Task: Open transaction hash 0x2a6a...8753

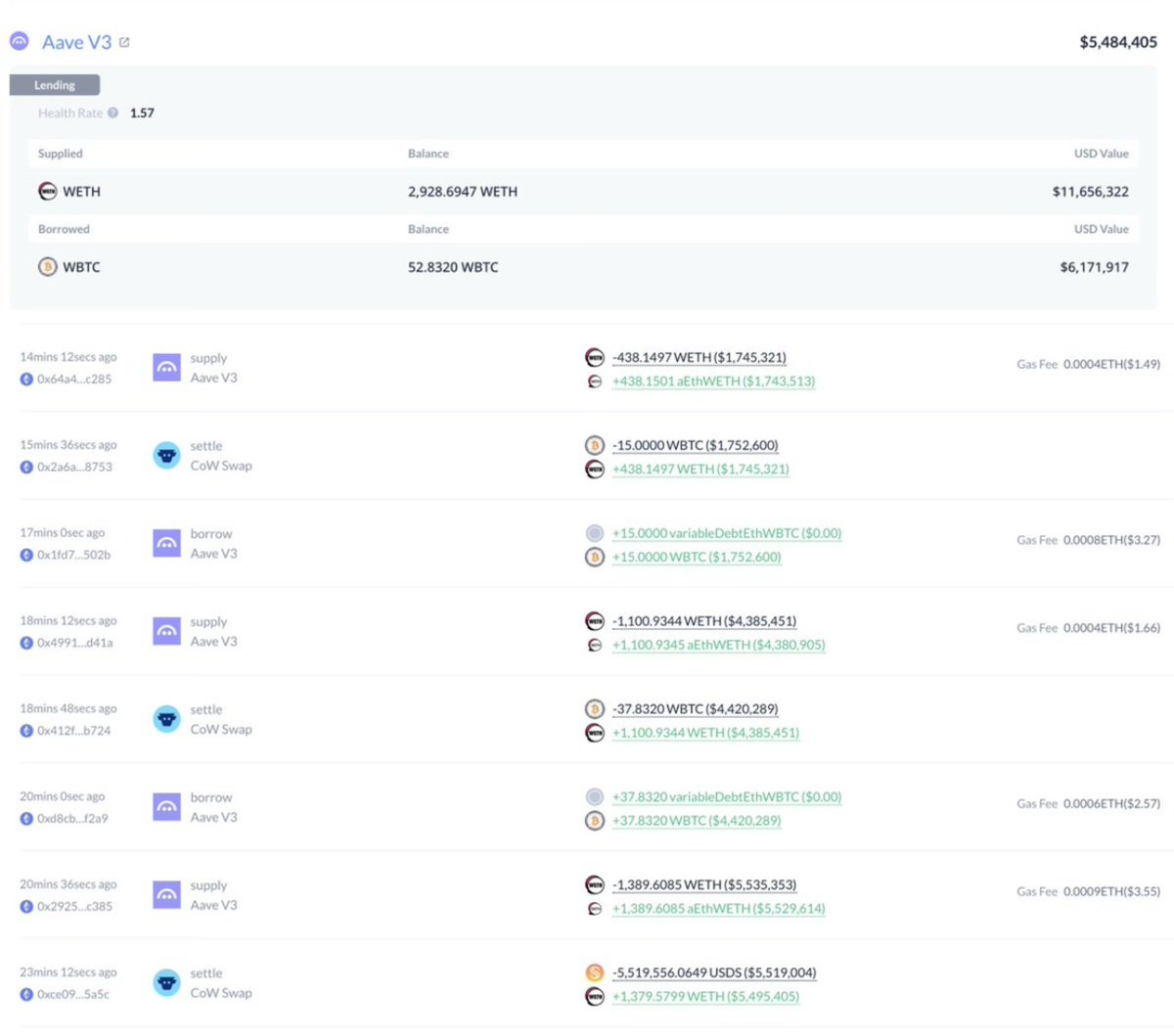Action: [74, 467]
